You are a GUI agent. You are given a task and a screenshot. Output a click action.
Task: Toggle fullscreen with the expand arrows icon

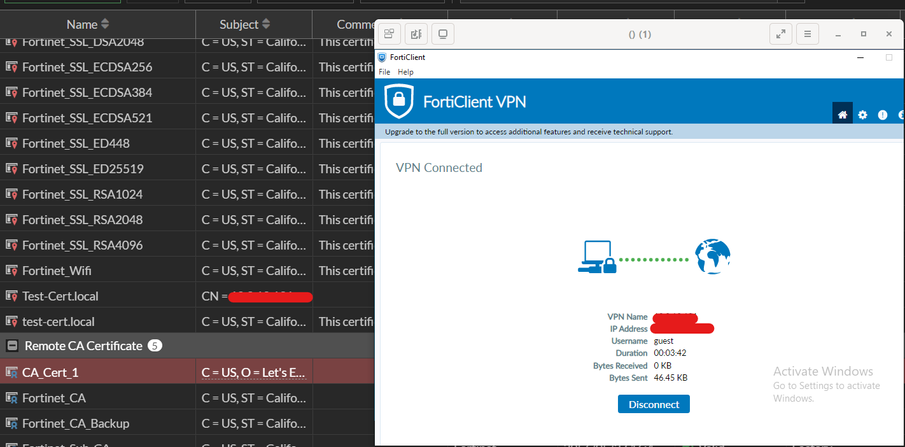(781, 34)
